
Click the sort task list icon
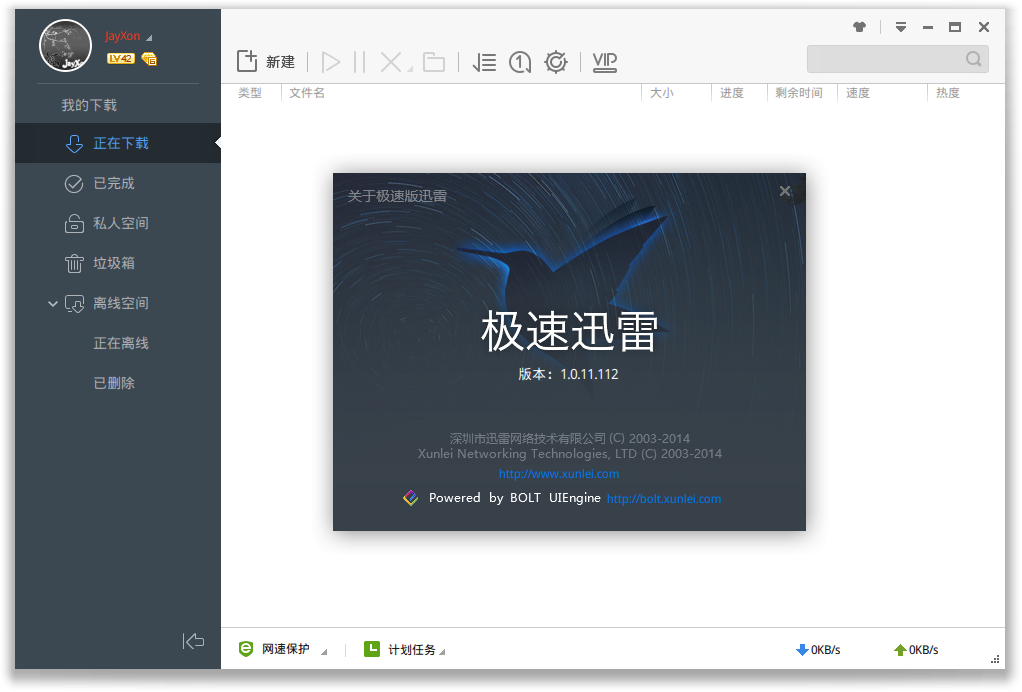484,62
